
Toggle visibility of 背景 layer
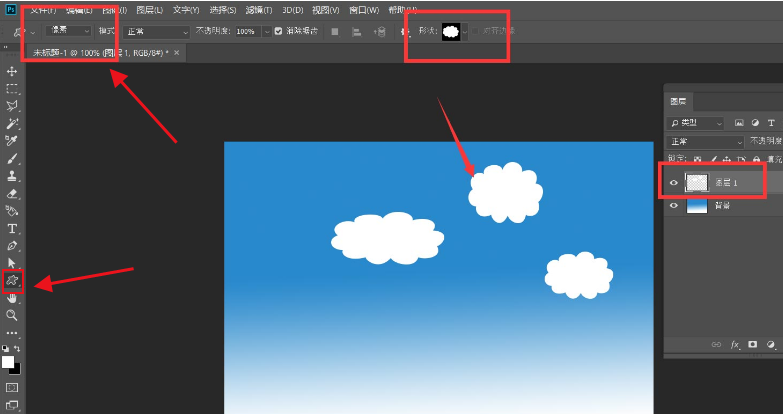674,206
